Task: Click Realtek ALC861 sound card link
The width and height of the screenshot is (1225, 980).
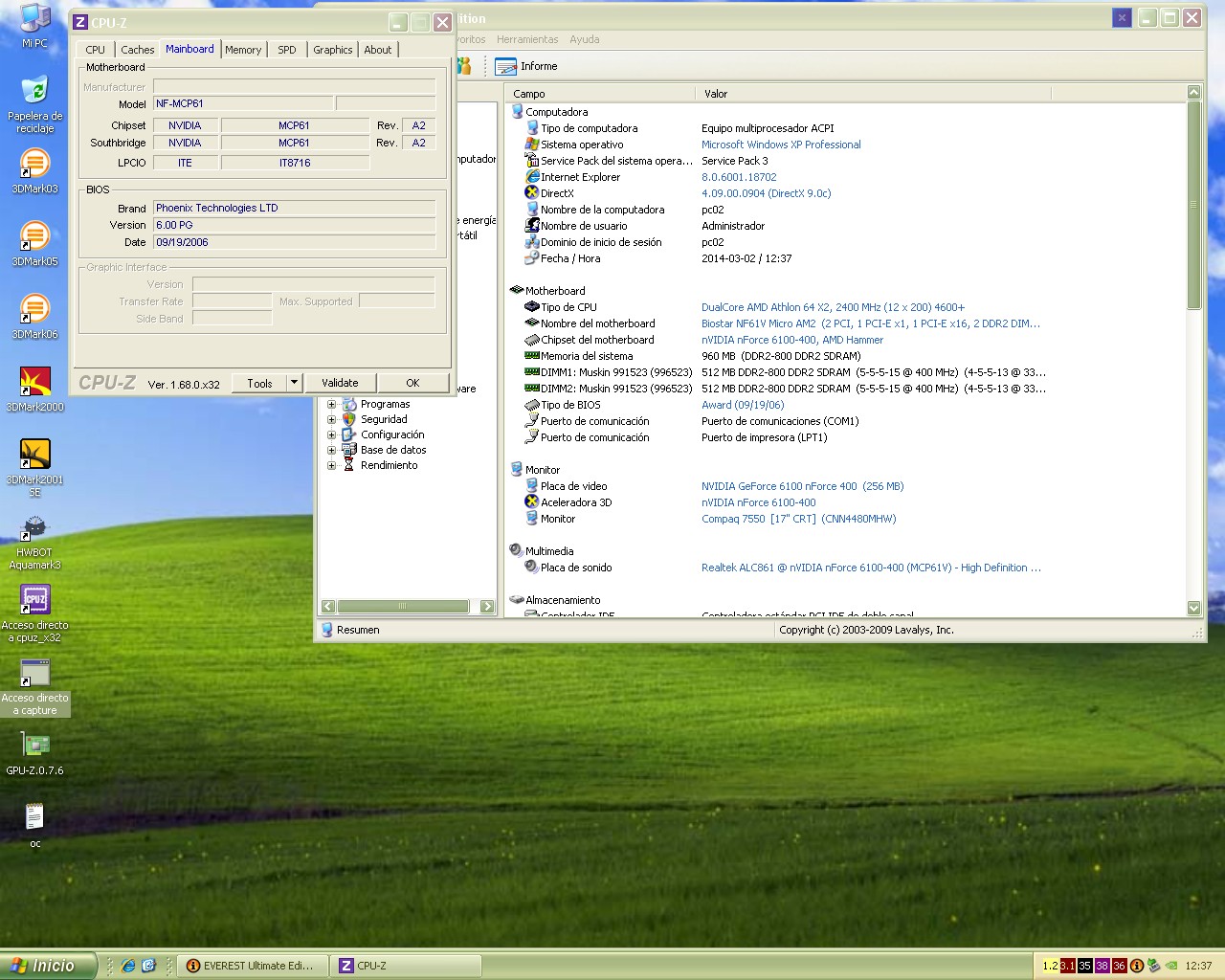Action: (x=871, y=568)
